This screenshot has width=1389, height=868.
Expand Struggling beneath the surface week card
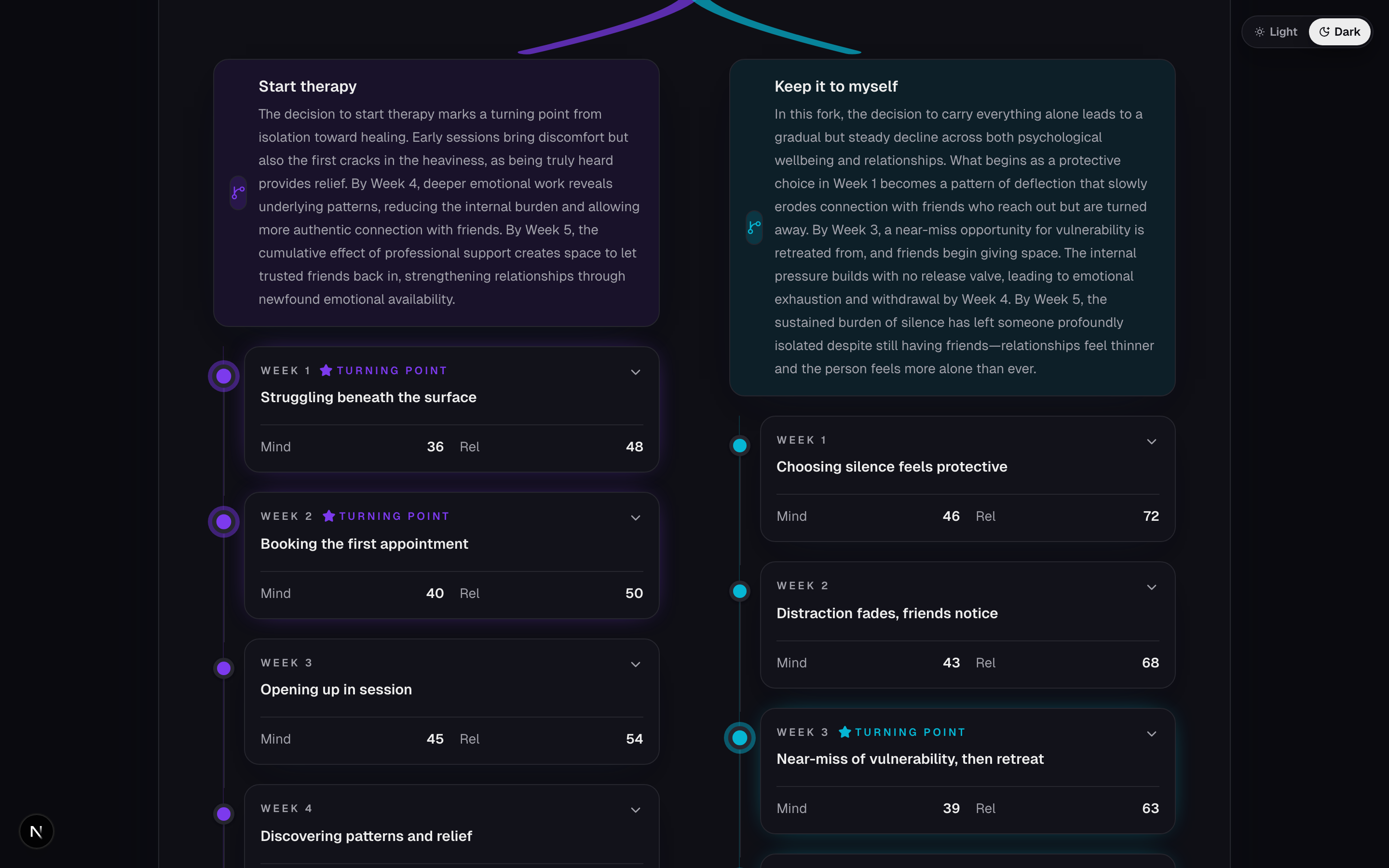pyautogui.click(x=635, y=372)
